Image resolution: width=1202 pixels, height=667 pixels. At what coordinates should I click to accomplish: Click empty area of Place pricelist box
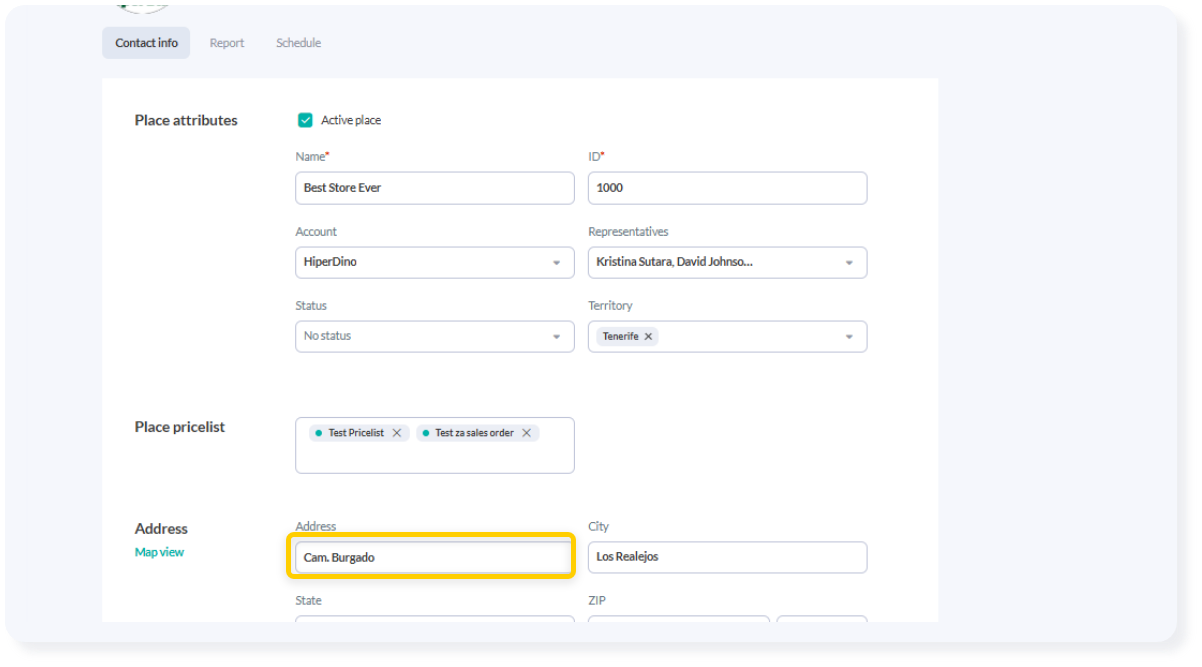click(x=434, y=457)
